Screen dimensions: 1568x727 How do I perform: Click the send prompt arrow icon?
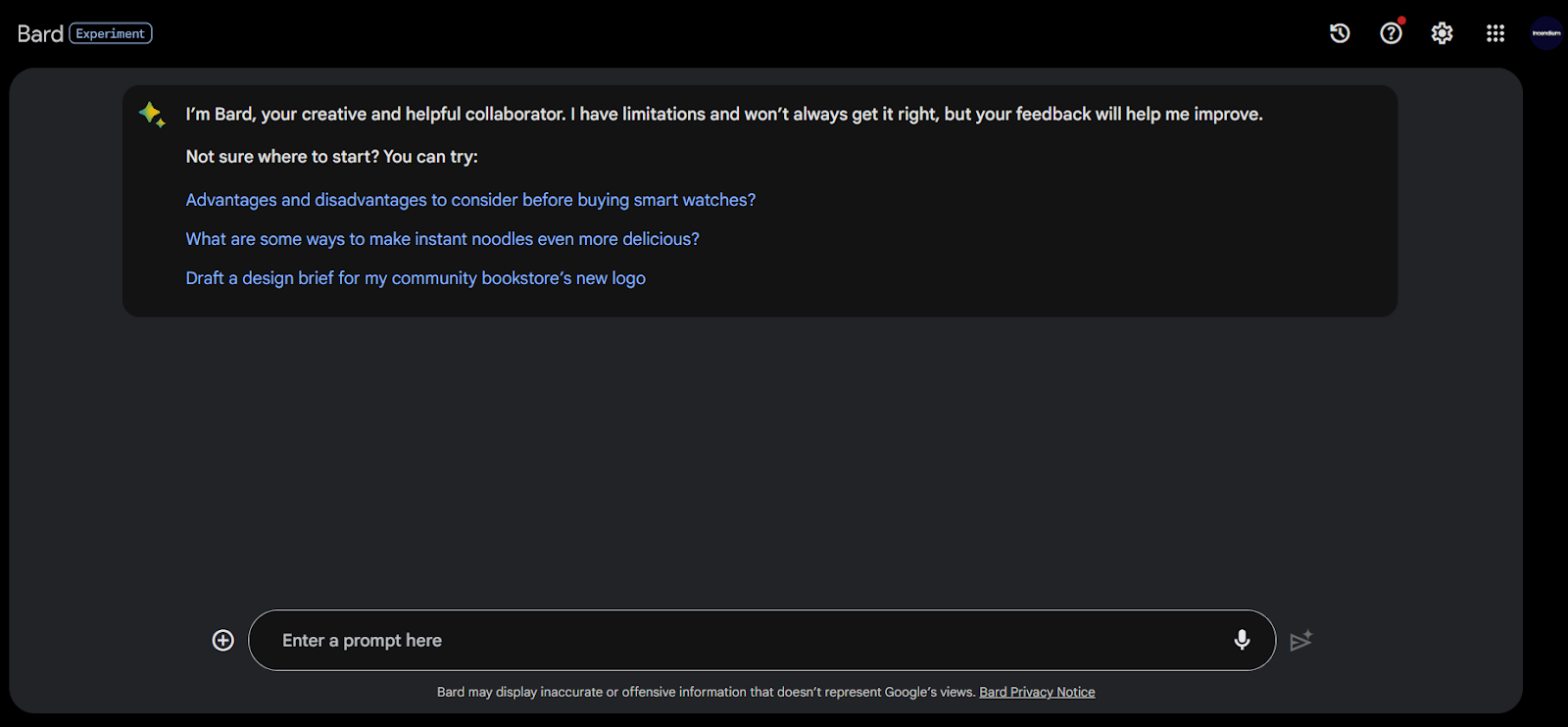click(x=1300, y=641)
